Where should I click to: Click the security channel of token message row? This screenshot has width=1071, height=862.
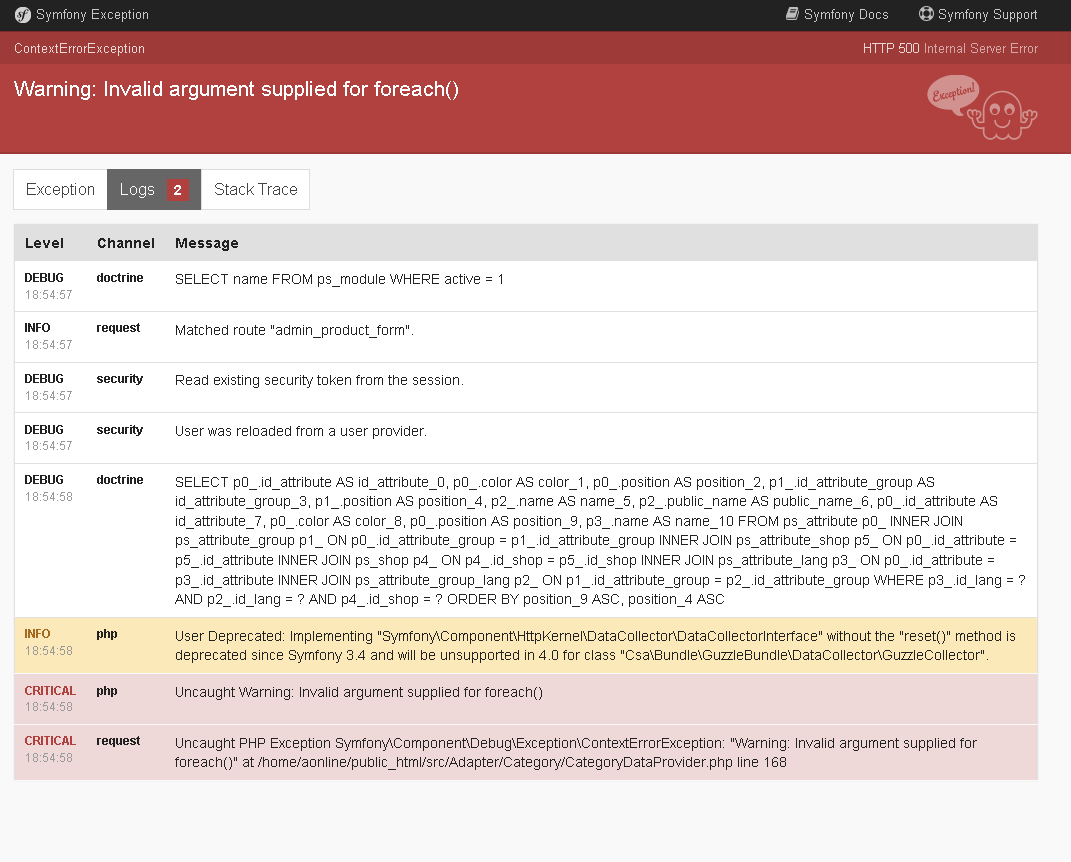(x=120, y=379)
